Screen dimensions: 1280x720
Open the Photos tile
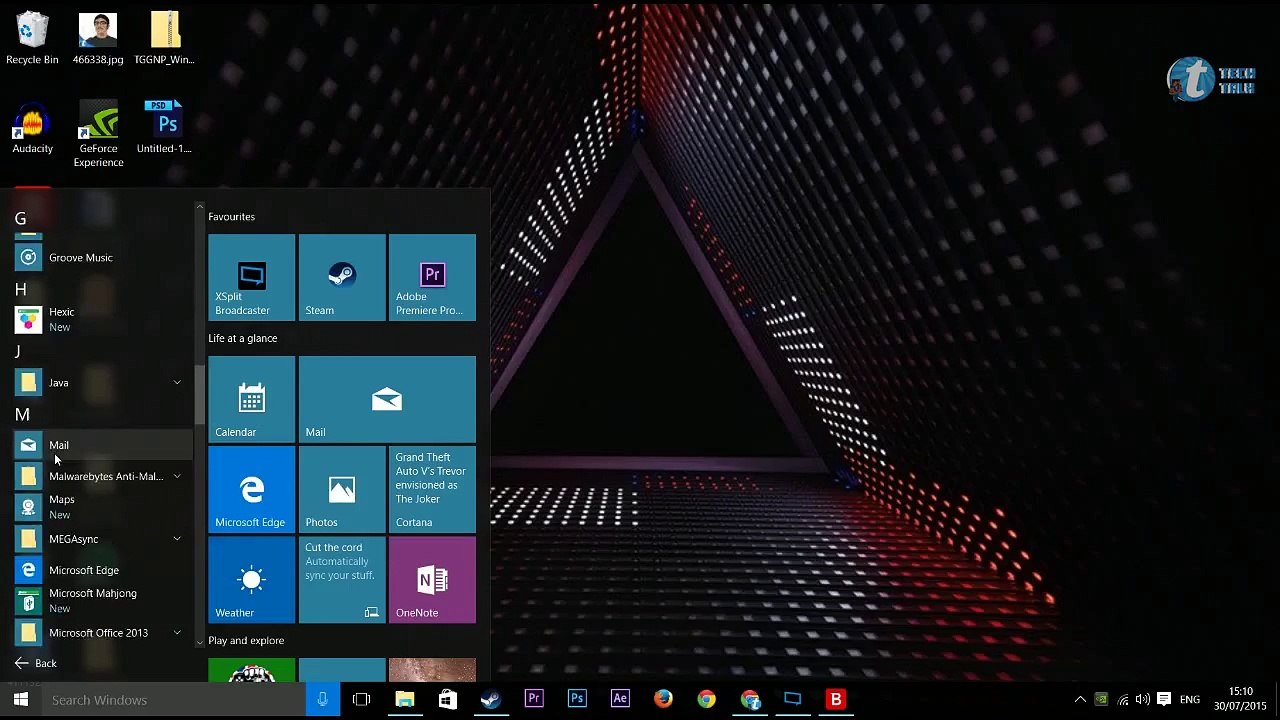point(342,489)
